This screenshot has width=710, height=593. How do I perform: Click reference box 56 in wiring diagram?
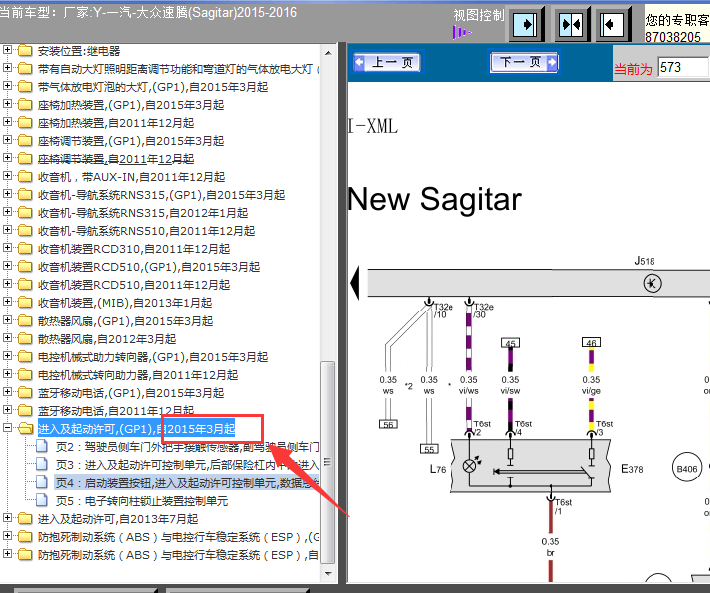point(388,424)
